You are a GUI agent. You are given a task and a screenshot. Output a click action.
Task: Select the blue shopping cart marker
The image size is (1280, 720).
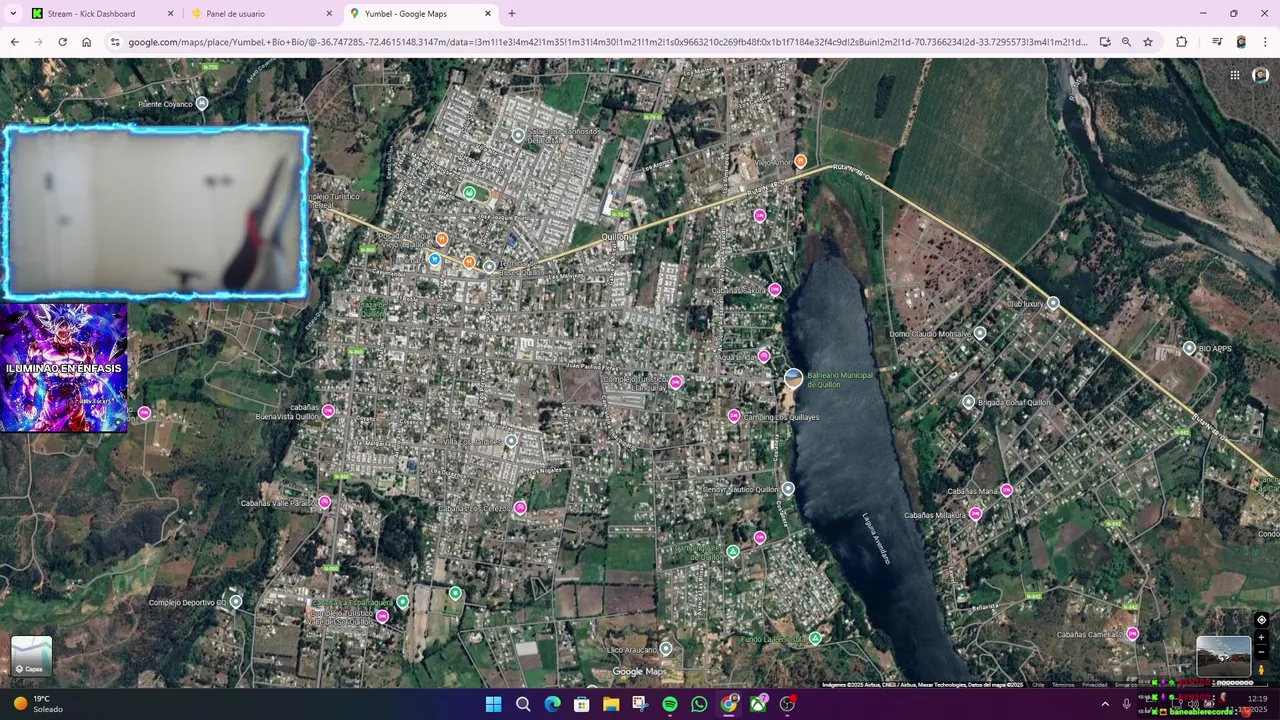click(x=434, y=260)
